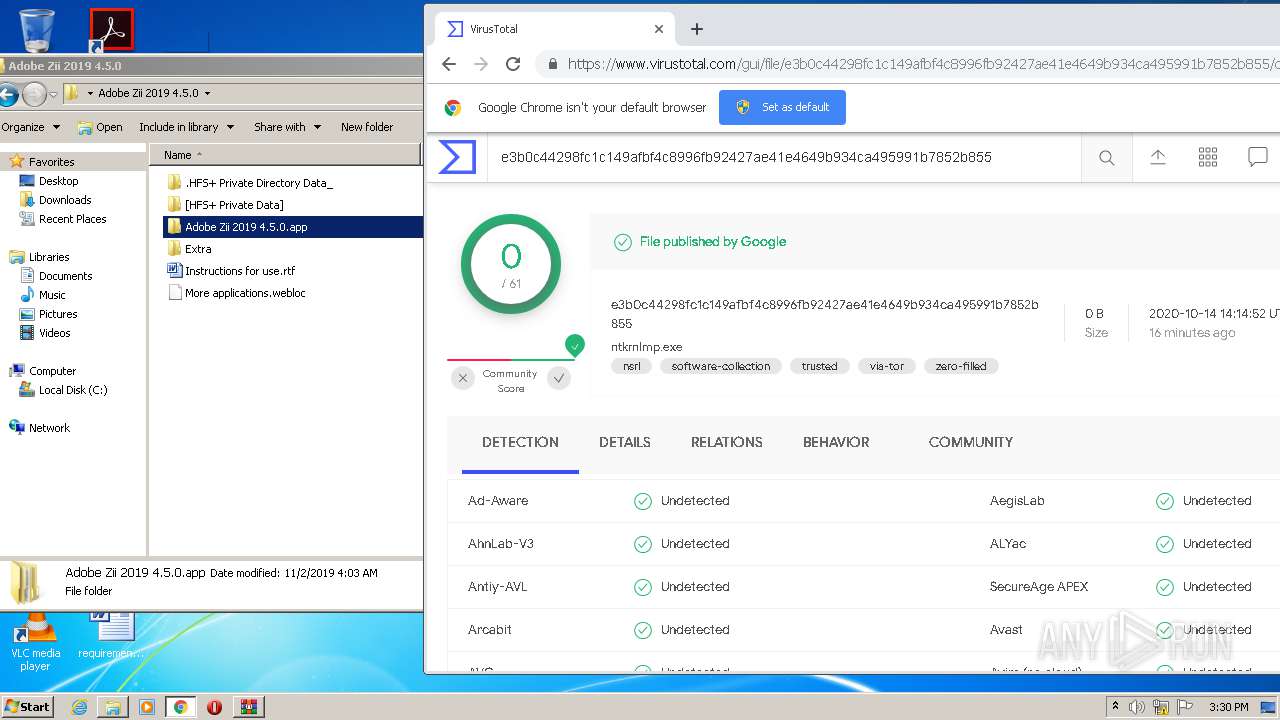Click the Start button

pos(27,707)
